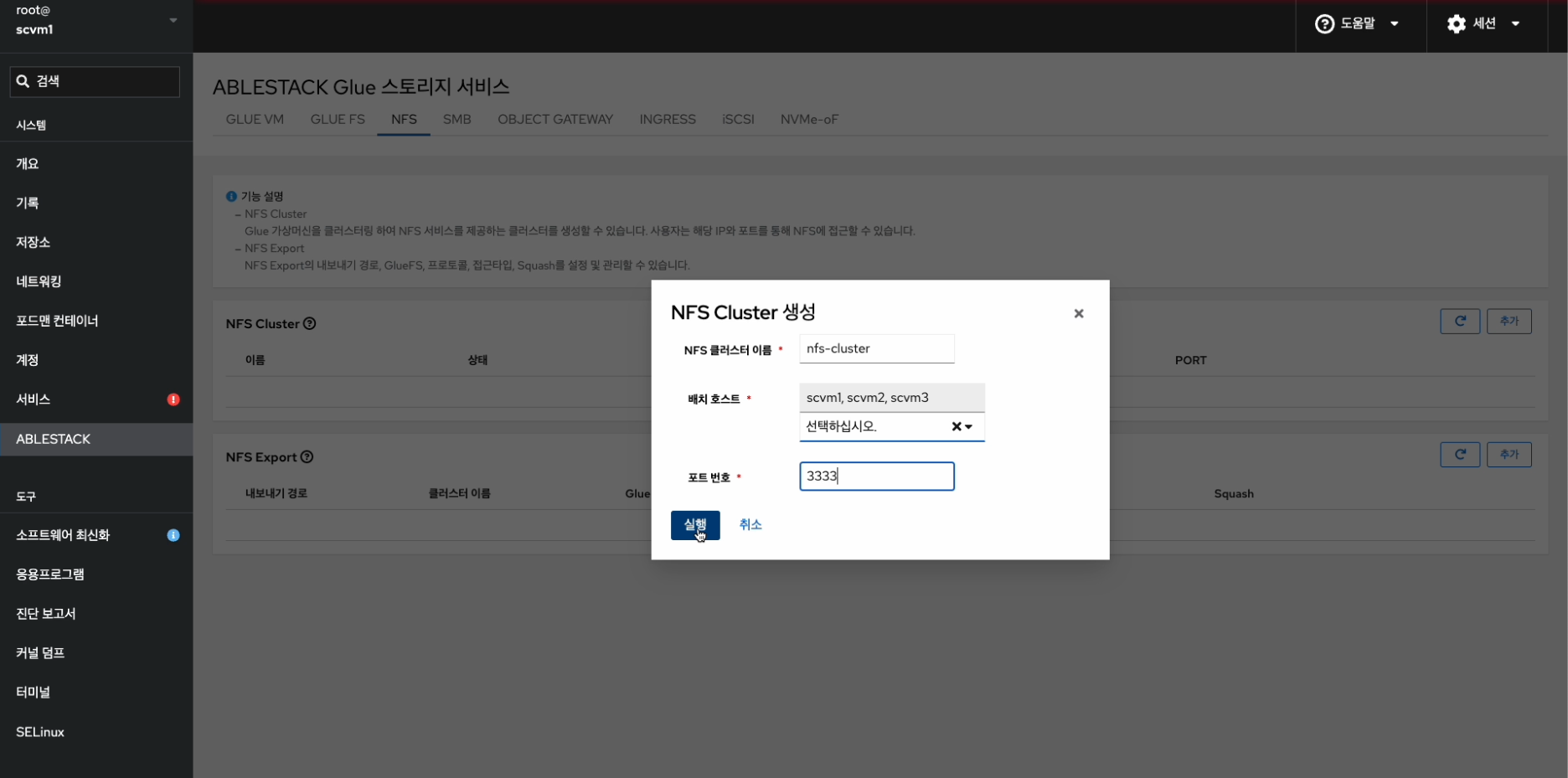
Task: Switch to the SMB tab
Action: click(x=456, y=120)
